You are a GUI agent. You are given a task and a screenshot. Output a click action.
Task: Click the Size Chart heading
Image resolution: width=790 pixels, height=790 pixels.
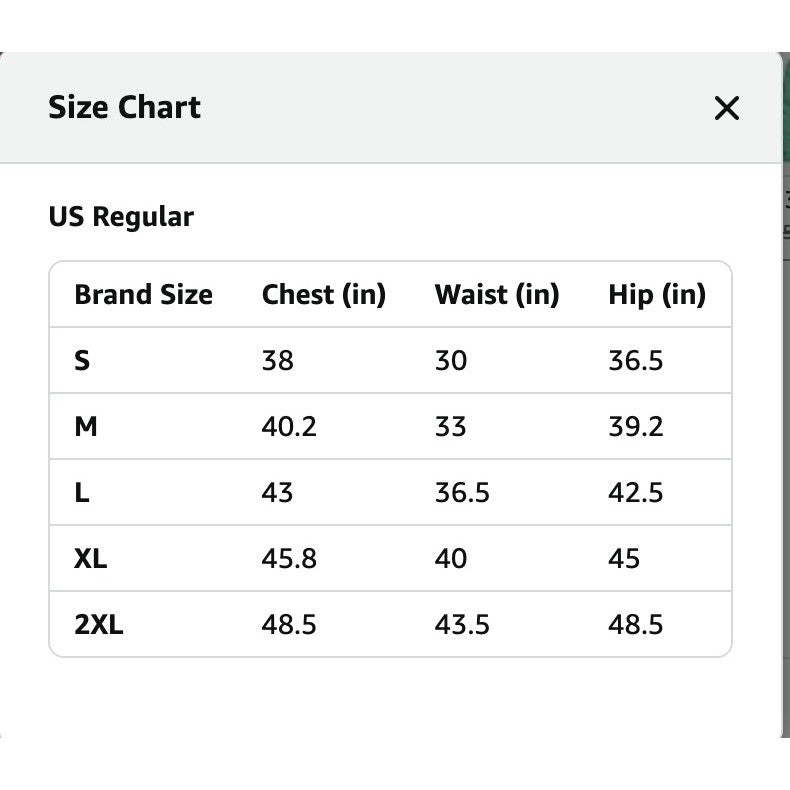[124, 107]
